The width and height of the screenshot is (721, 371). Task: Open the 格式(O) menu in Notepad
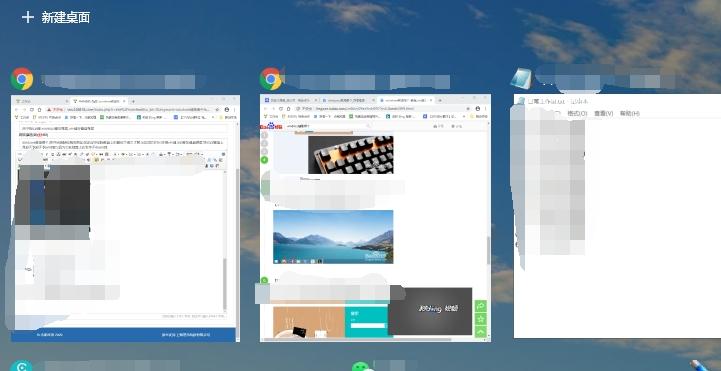(577, 113)
